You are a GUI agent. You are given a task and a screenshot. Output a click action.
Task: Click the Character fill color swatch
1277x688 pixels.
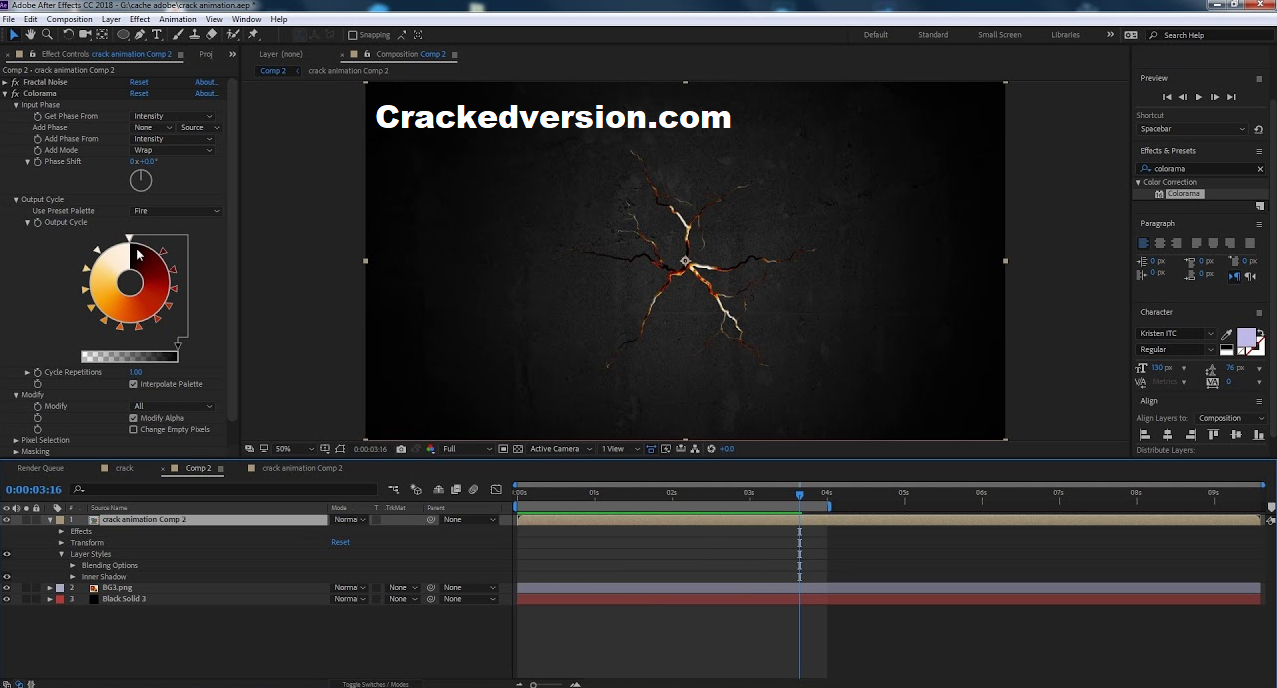(x=1246, y=337)
